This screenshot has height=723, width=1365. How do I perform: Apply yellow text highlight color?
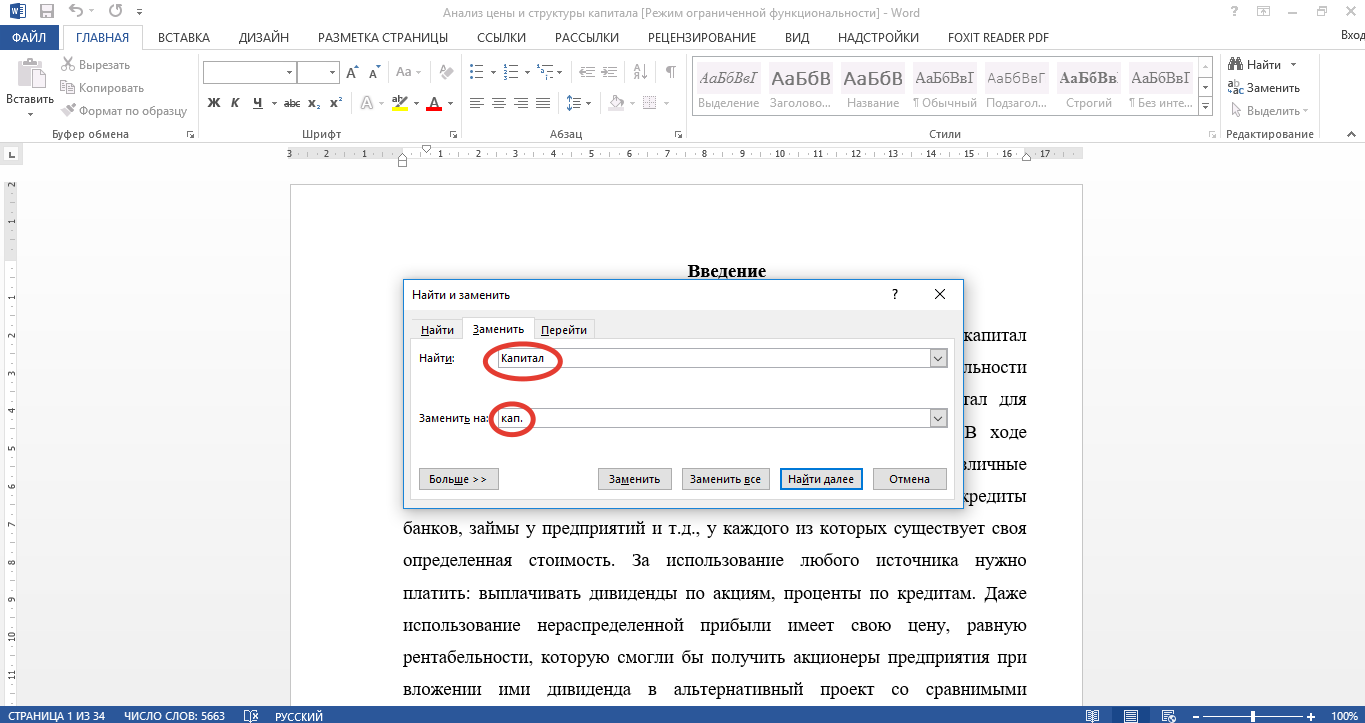point(400,103)
